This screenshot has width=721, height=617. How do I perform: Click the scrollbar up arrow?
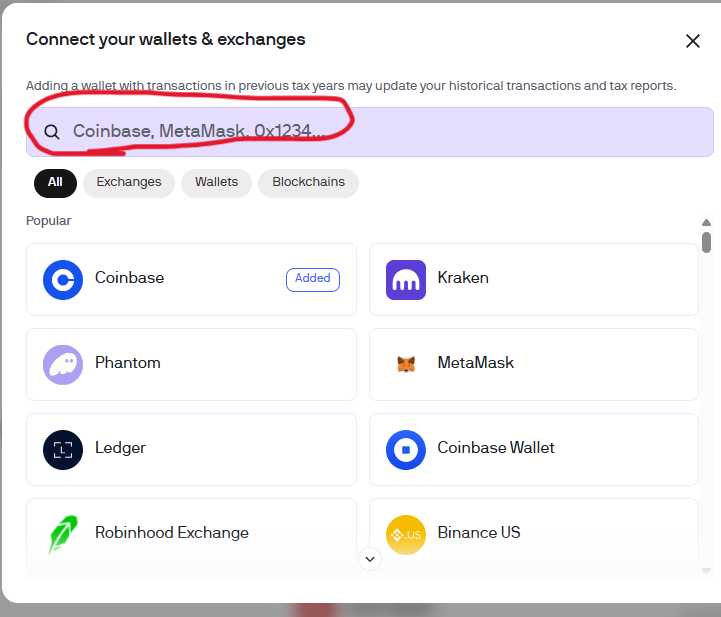click(706, 223)
